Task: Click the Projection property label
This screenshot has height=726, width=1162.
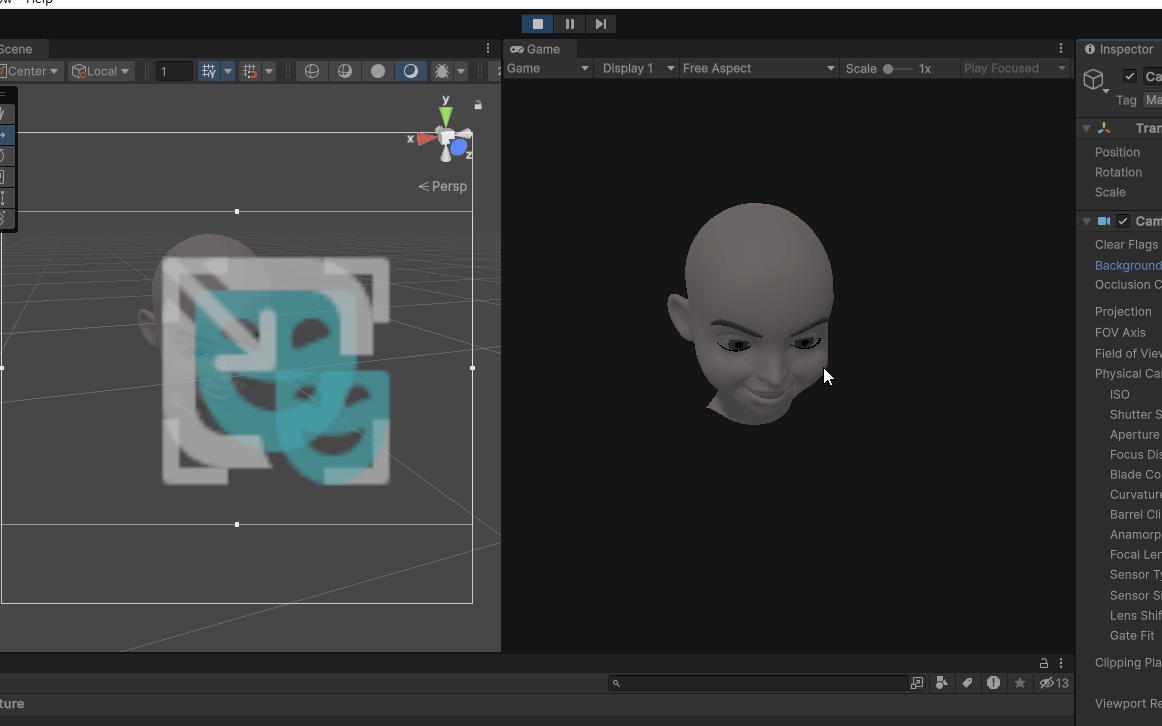Action: coord(1123,311)
